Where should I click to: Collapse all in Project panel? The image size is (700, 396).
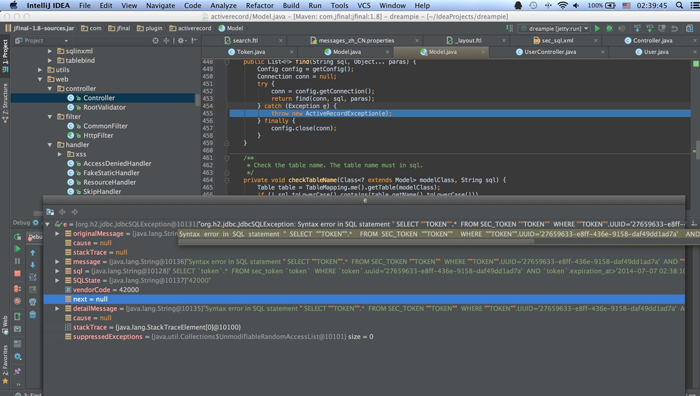(x=166, y=40)
